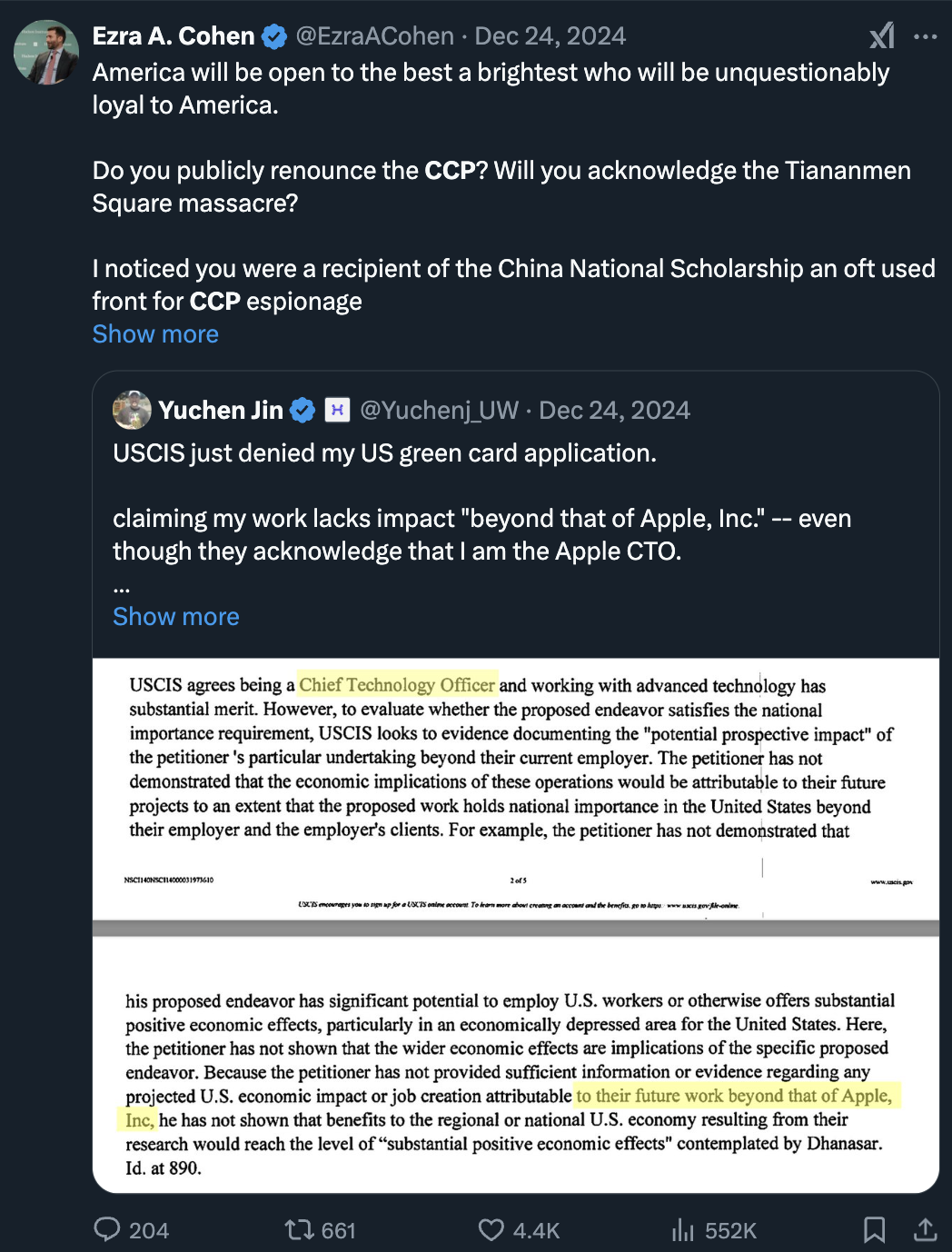952x1252 pixels.
Task: Open the @EzraACohen handle link
Action: (374, 36)
